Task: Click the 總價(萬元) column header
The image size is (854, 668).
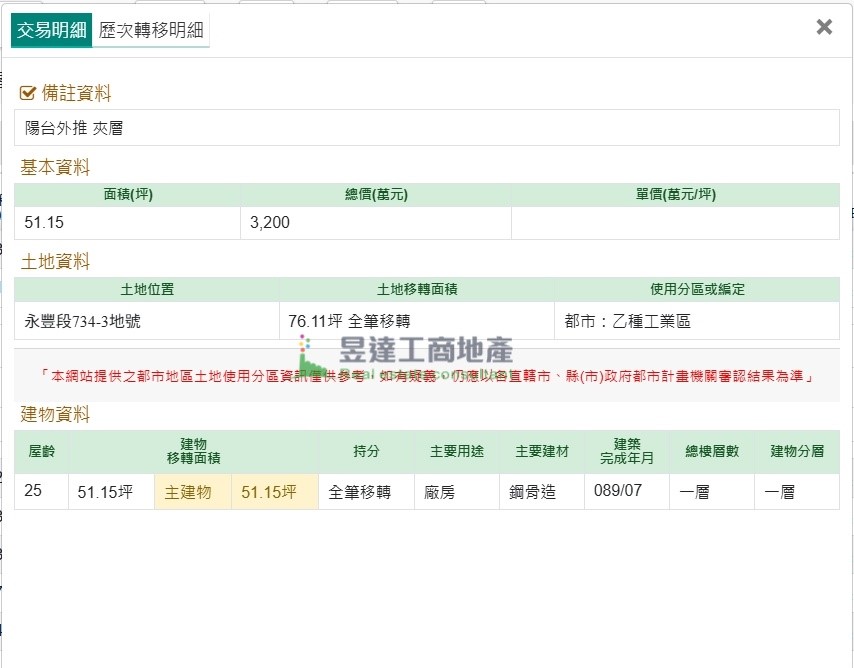Action: (x=375, y=195)
